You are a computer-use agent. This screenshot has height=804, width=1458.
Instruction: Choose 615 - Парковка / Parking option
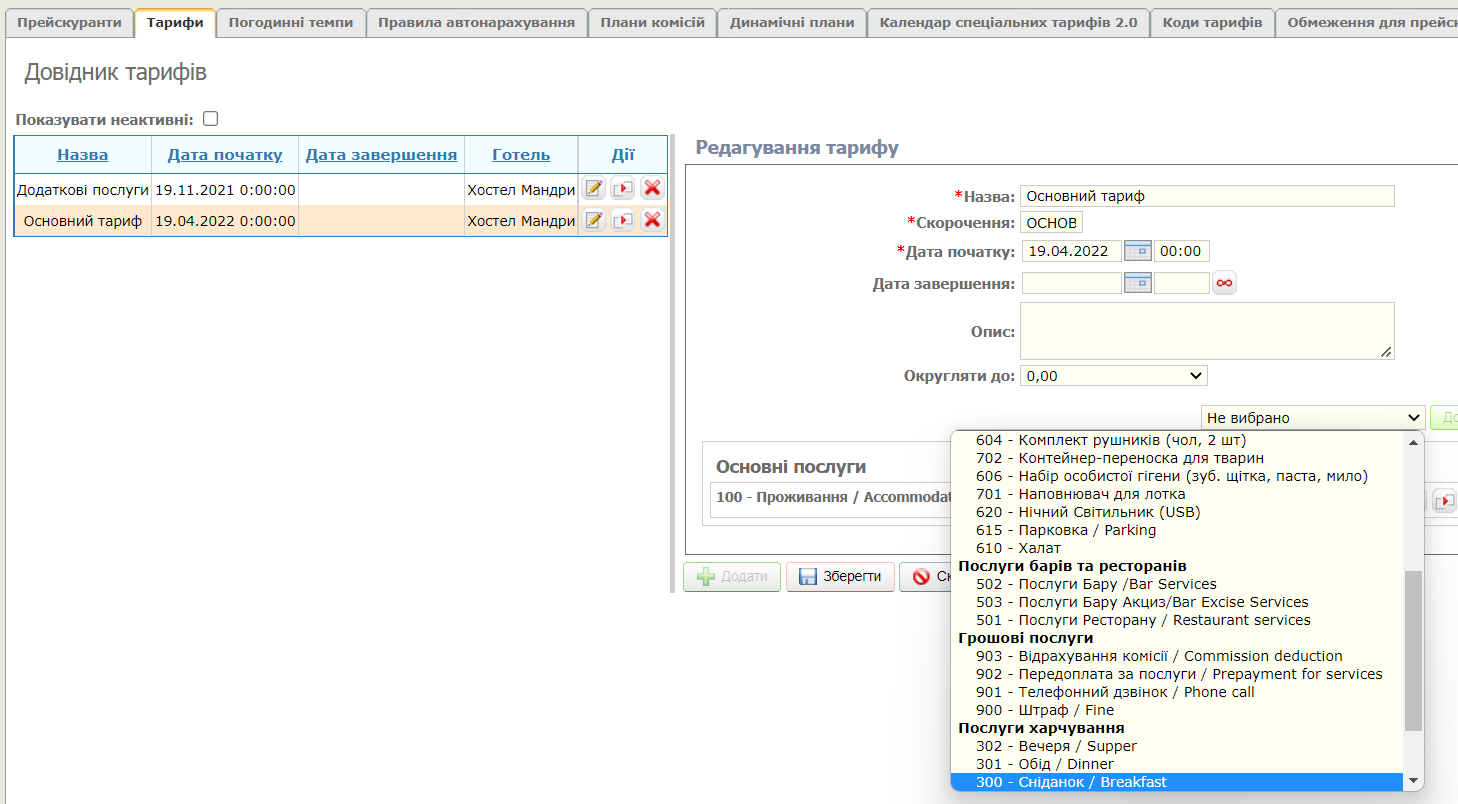point(1066,530)
